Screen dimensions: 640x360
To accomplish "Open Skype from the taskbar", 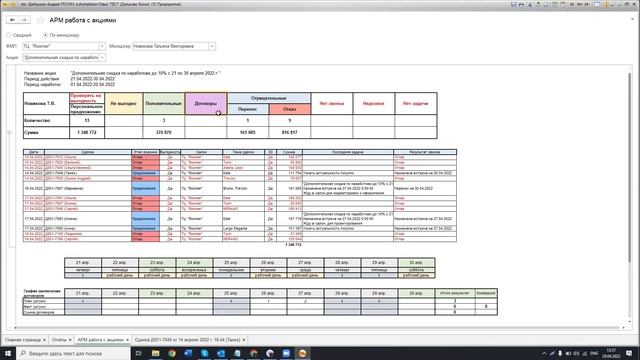I will click(x=204, y=353).
